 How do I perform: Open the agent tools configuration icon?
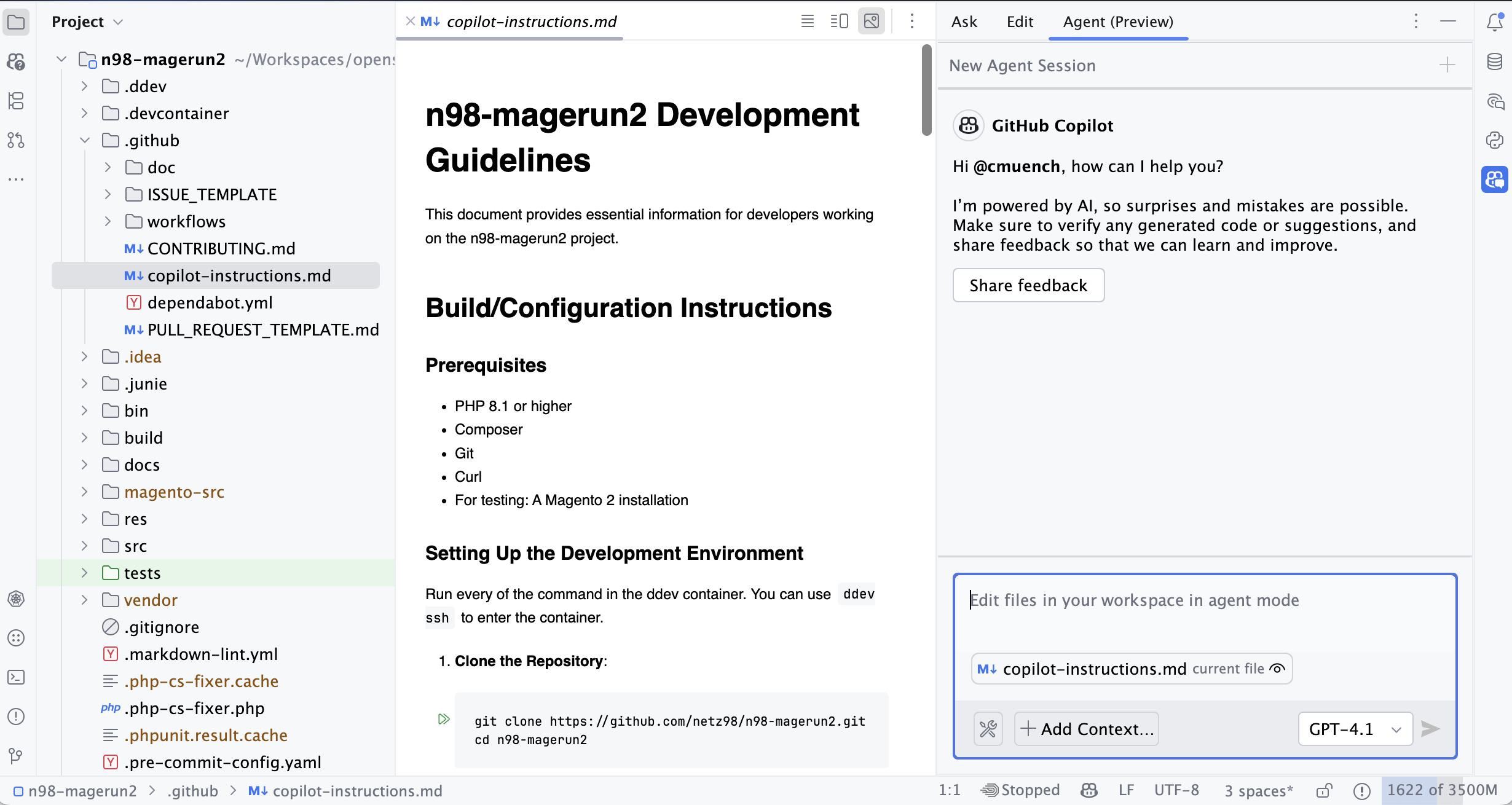point(988,729)
